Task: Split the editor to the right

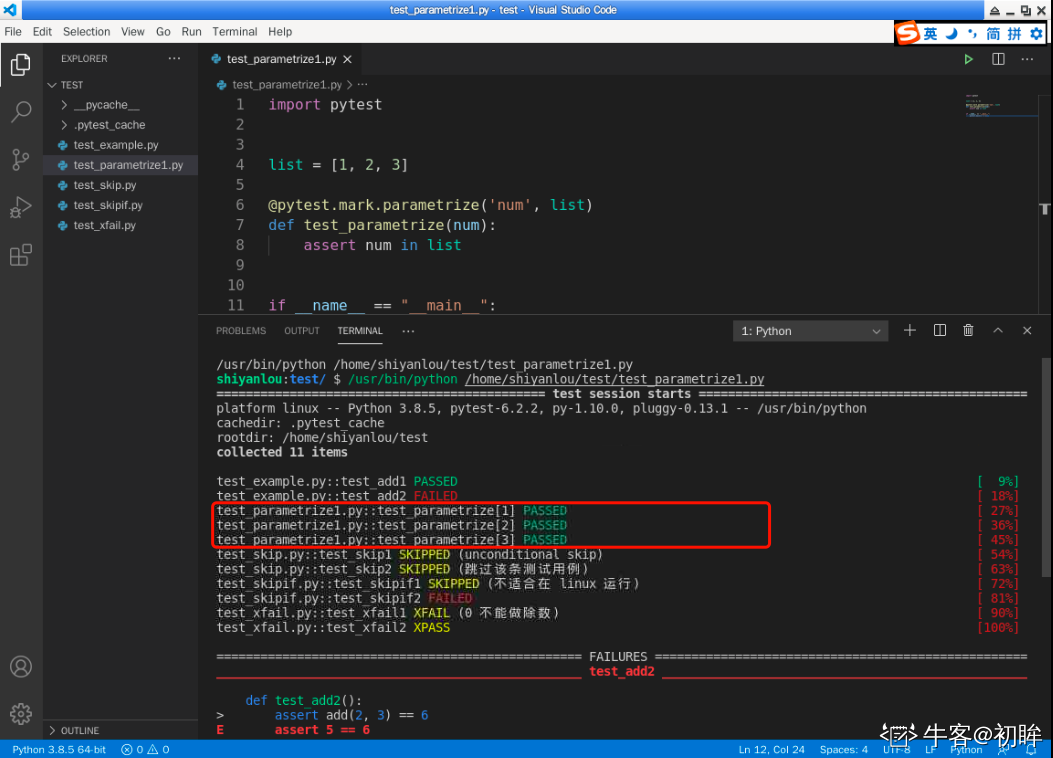Action: pos(999,59)
